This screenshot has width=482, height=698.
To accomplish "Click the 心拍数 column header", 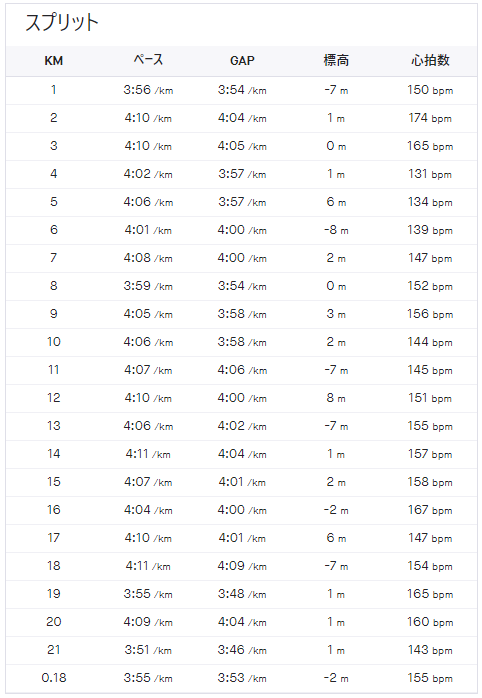I will 430,60.
